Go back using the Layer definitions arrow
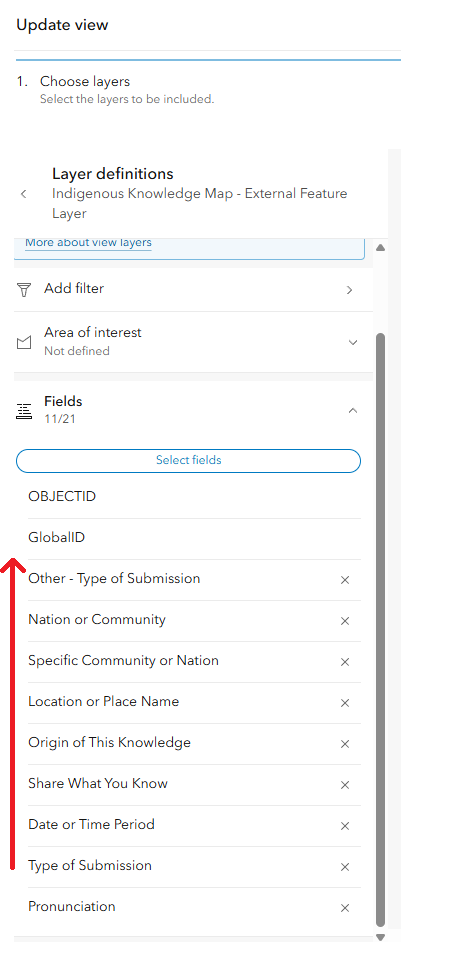452x973 pixels. 24,194
